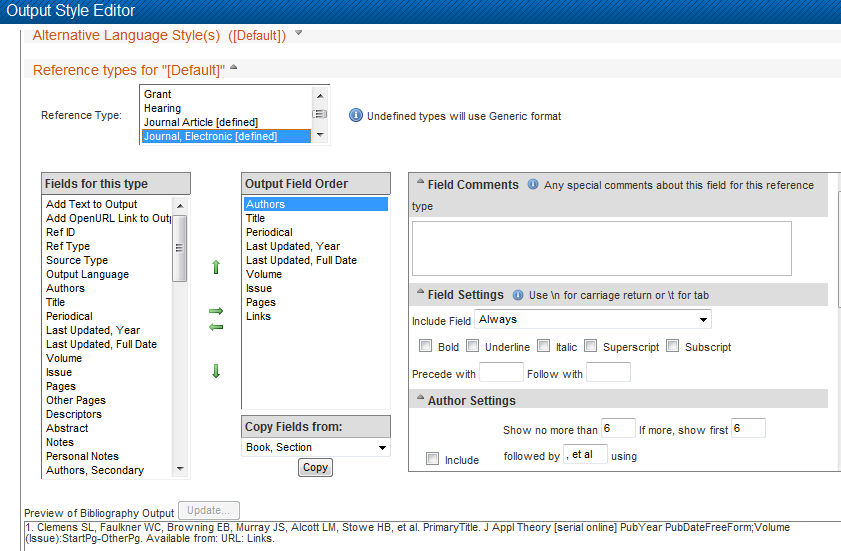Screen dimensions: 841x551
Task: Open the Include Field Always dropdown
Action: pos(593,319)
